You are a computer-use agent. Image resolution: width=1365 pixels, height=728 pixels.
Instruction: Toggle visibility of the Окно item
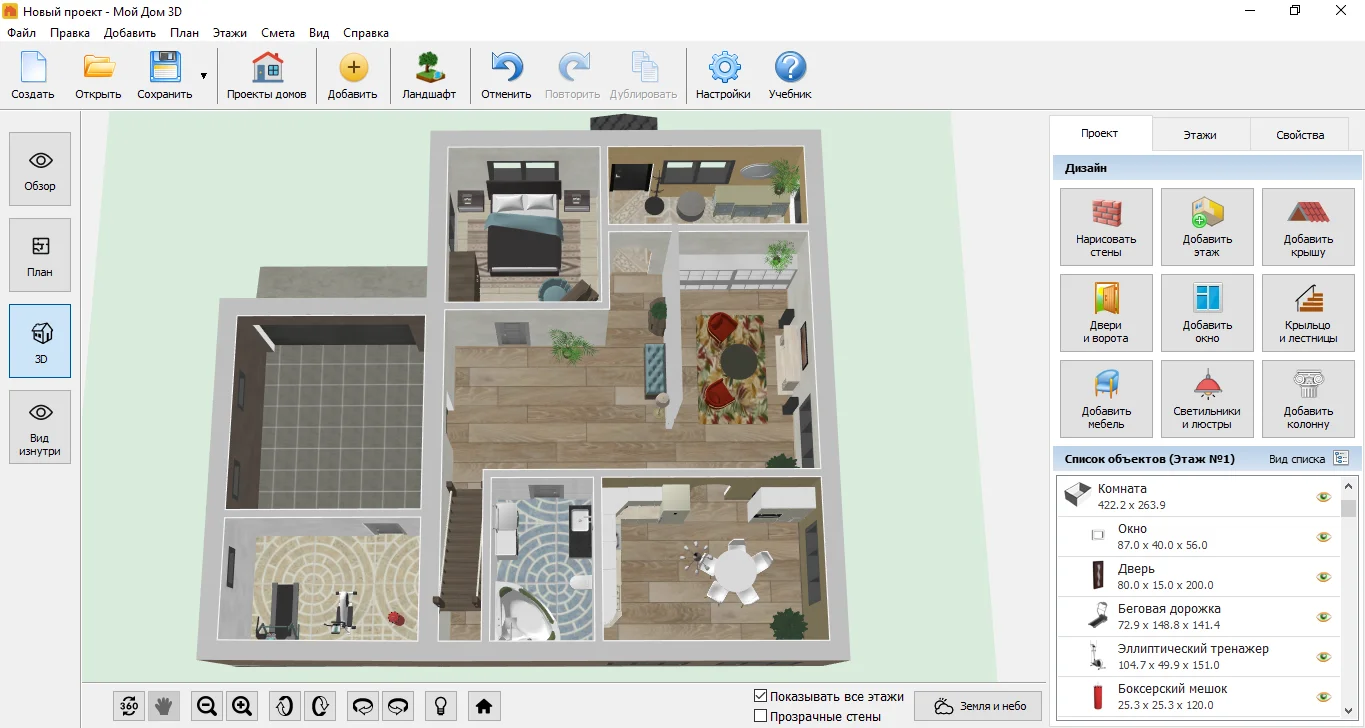[x=1324, y=537]
